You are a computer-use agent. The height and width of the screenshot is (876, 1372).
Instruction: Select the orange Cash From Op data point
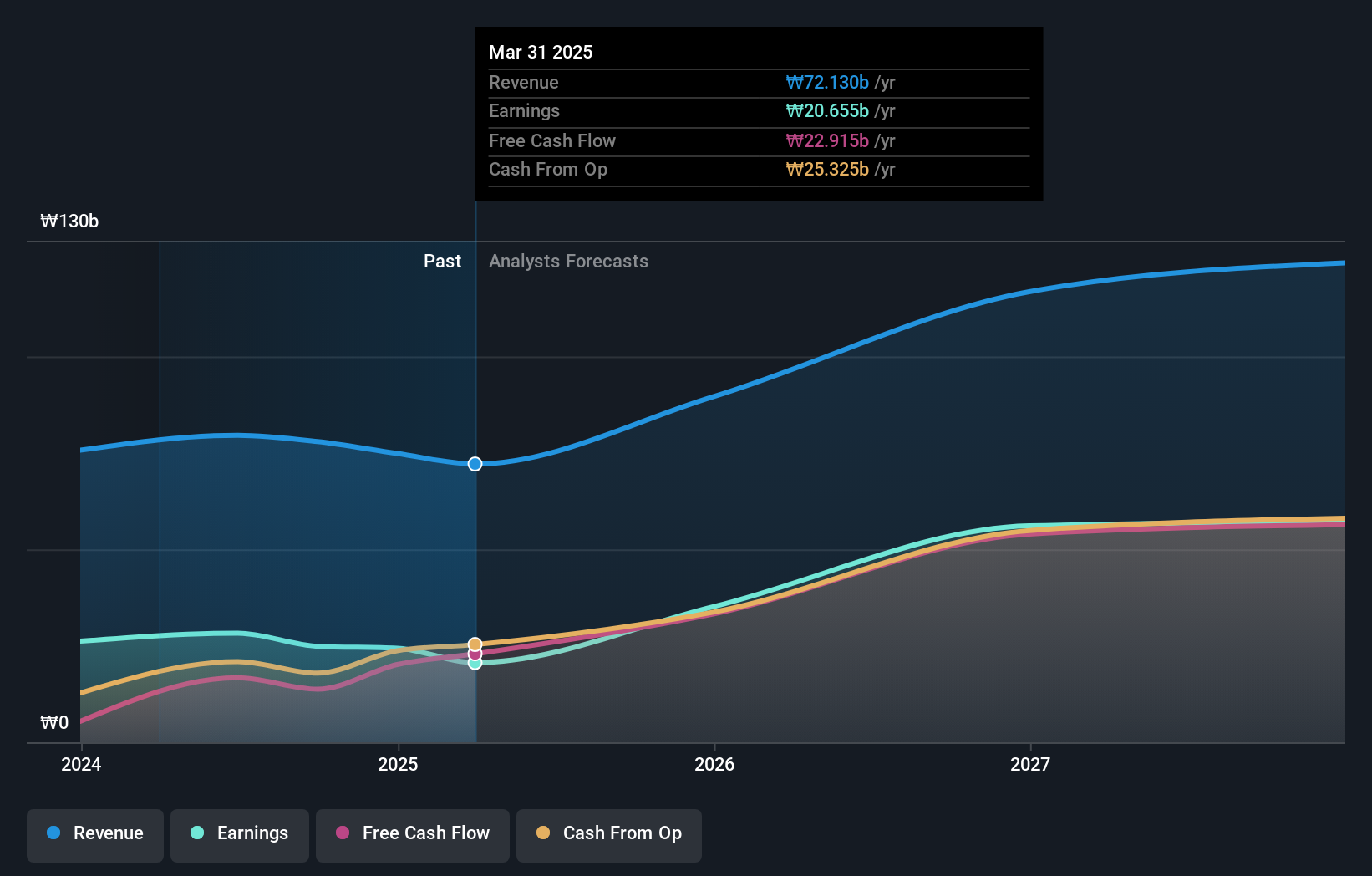[x=475, y=644]
